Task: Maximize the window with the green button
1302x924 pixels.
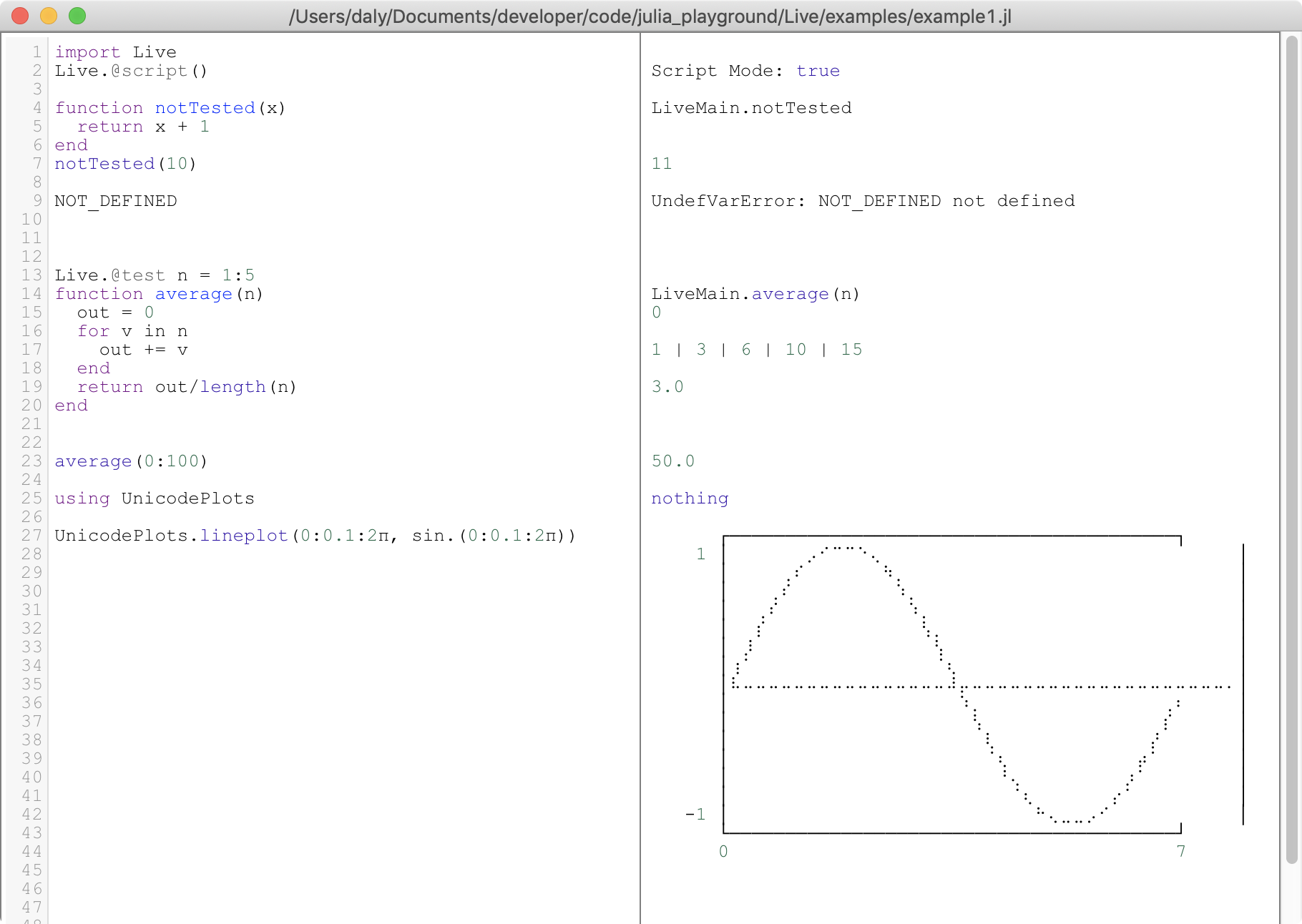Action: [77, 16]
